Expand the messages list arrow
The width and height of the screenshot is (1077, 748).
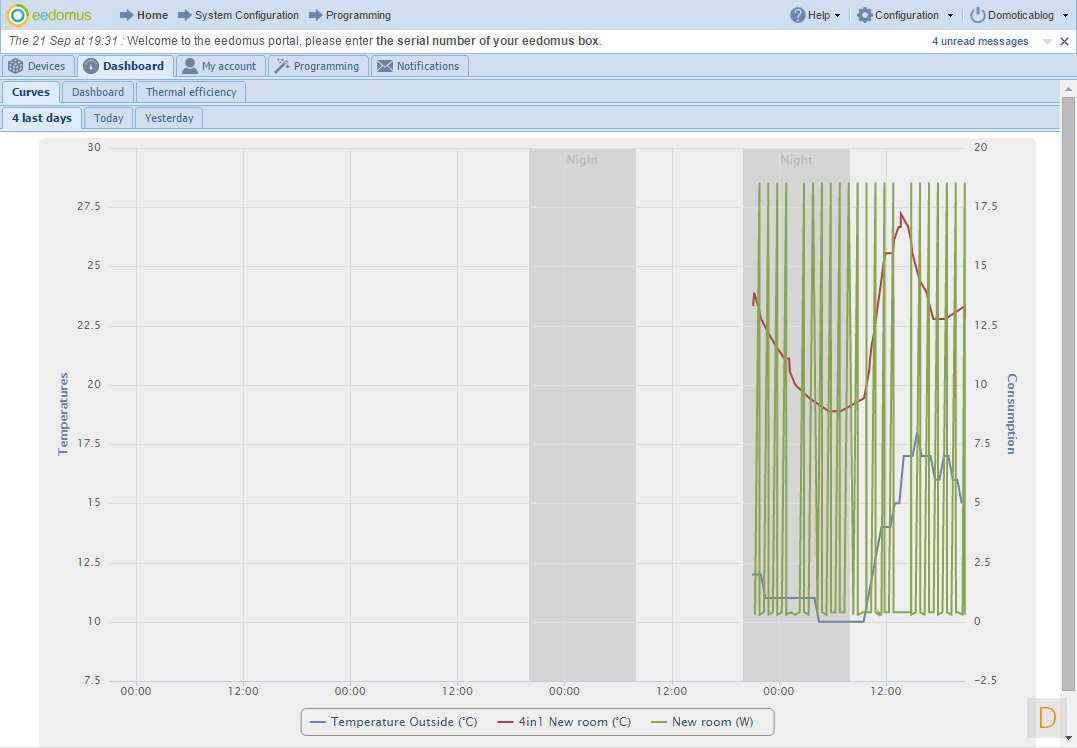(1047, 42)
